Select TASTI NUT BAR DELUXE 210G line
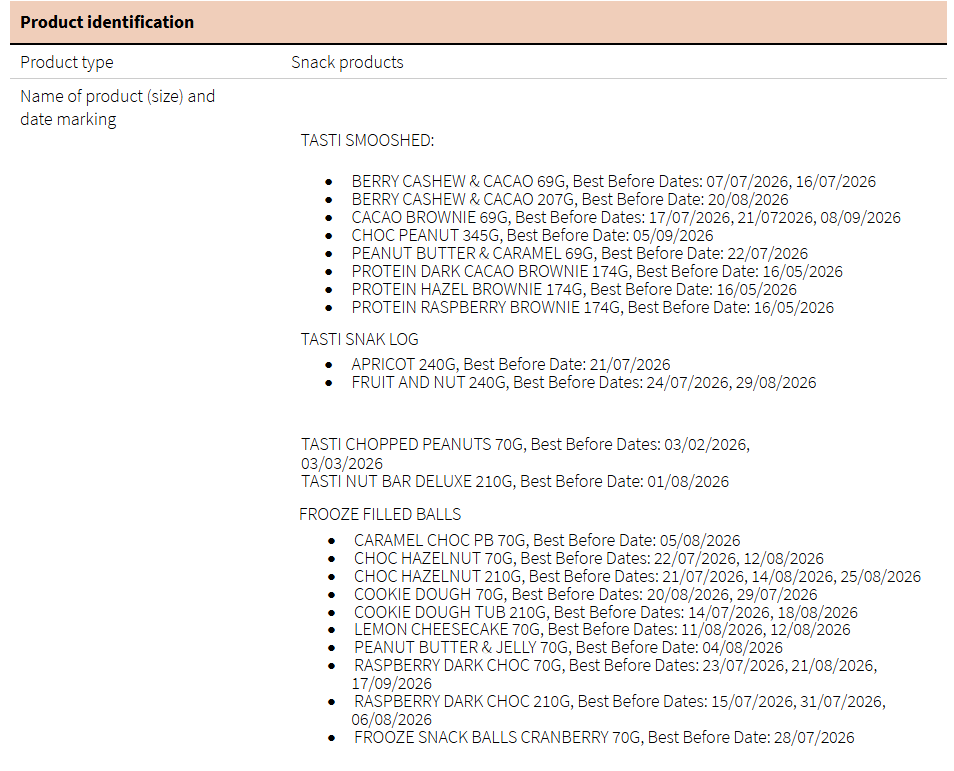 click(515, 482)
